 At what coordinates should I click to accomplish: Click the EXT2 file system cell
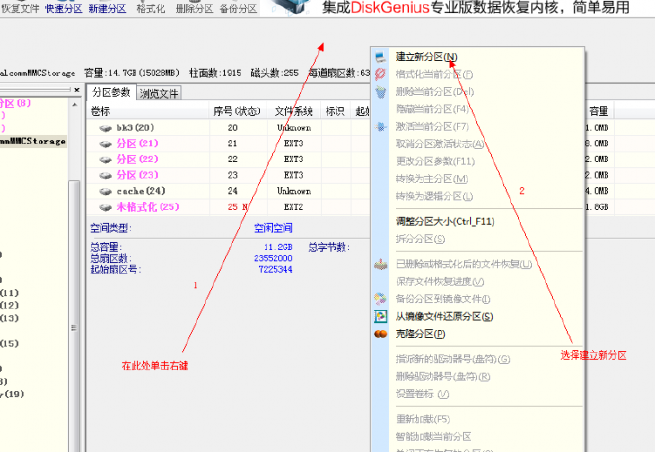[x=293, y=207]
